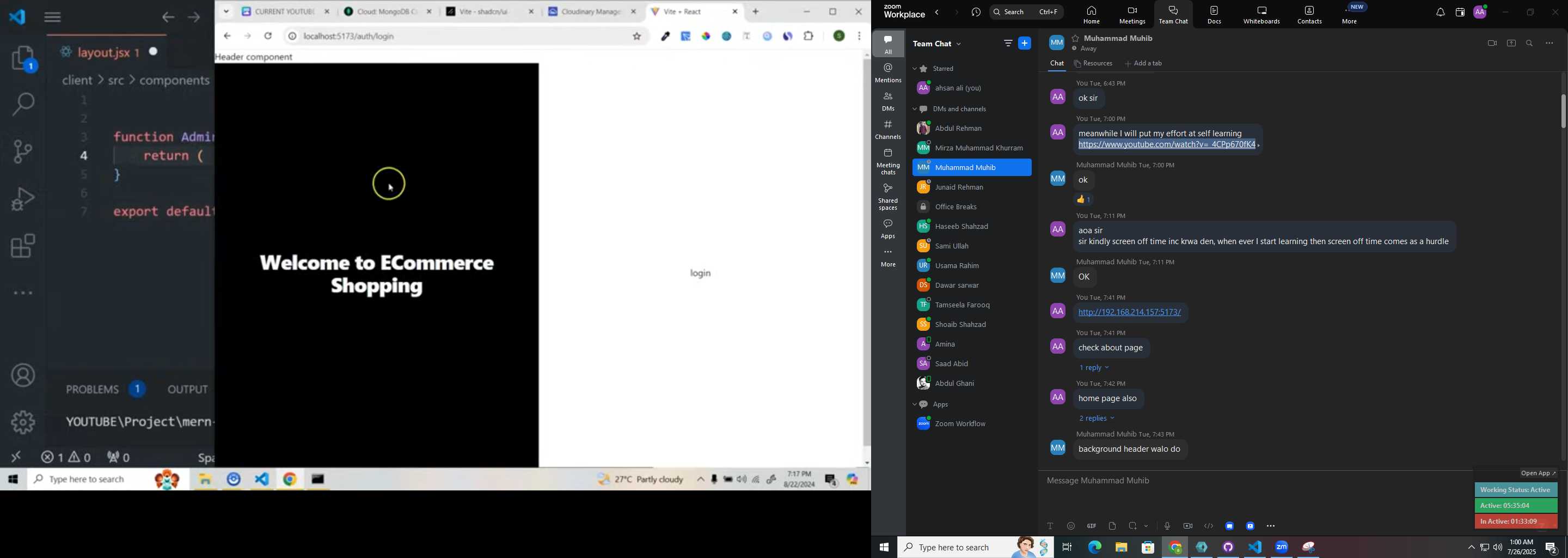Attach a file in message composer
This screenshot has height=558, width=1568.
[x=1112, y=526]
